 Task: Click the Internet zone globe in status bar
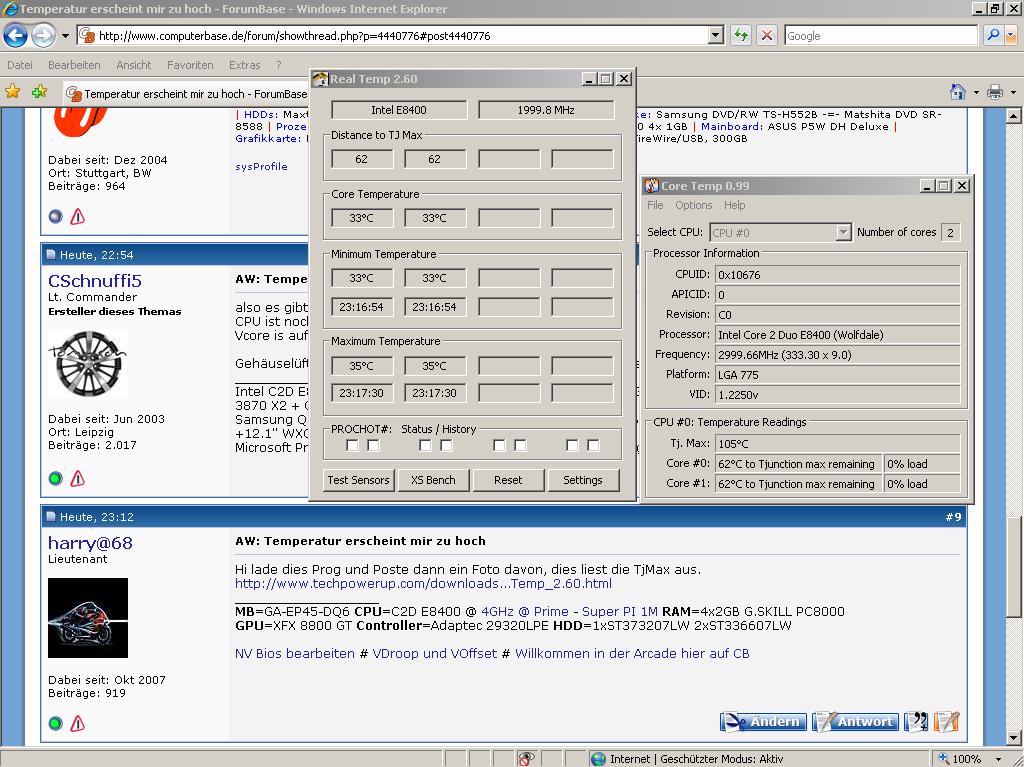(x=598, y=759)
